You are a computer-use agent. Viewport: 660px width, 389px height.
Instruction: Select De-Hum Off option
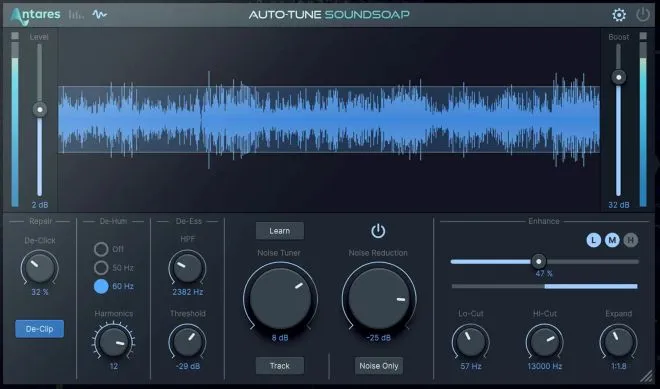tap(101, 249)
